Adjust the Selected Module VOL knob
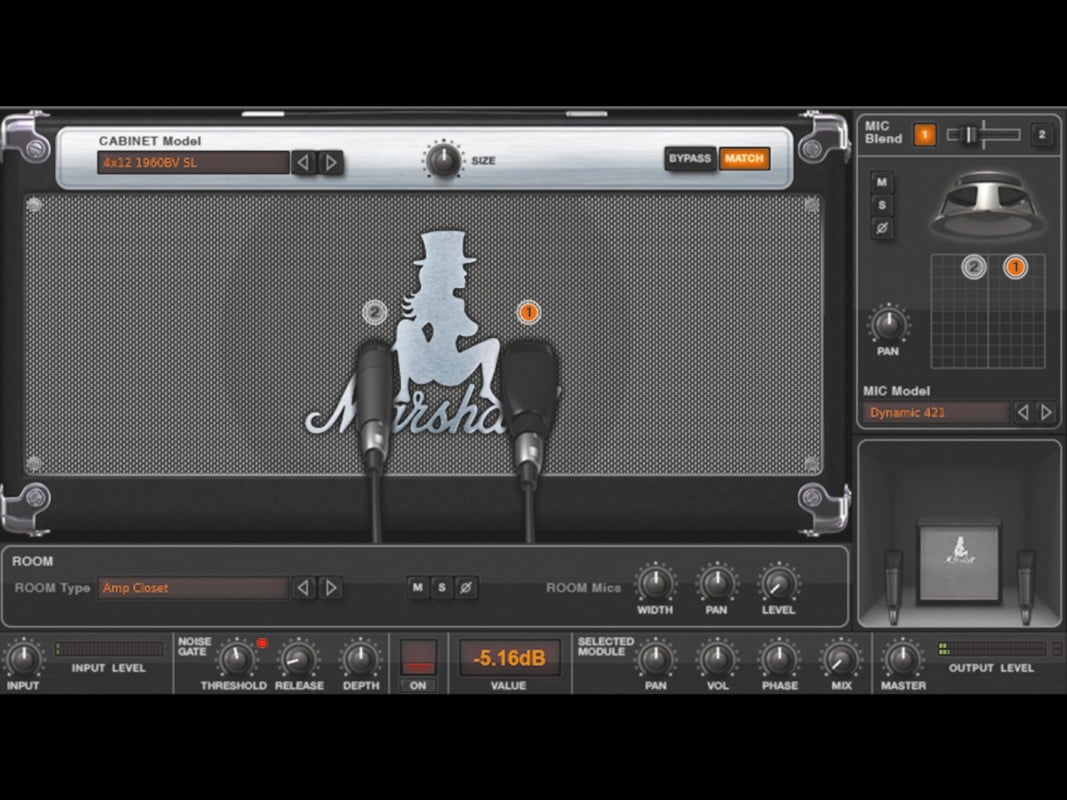This screenshot has height=800, width=1067. point(717,659)
